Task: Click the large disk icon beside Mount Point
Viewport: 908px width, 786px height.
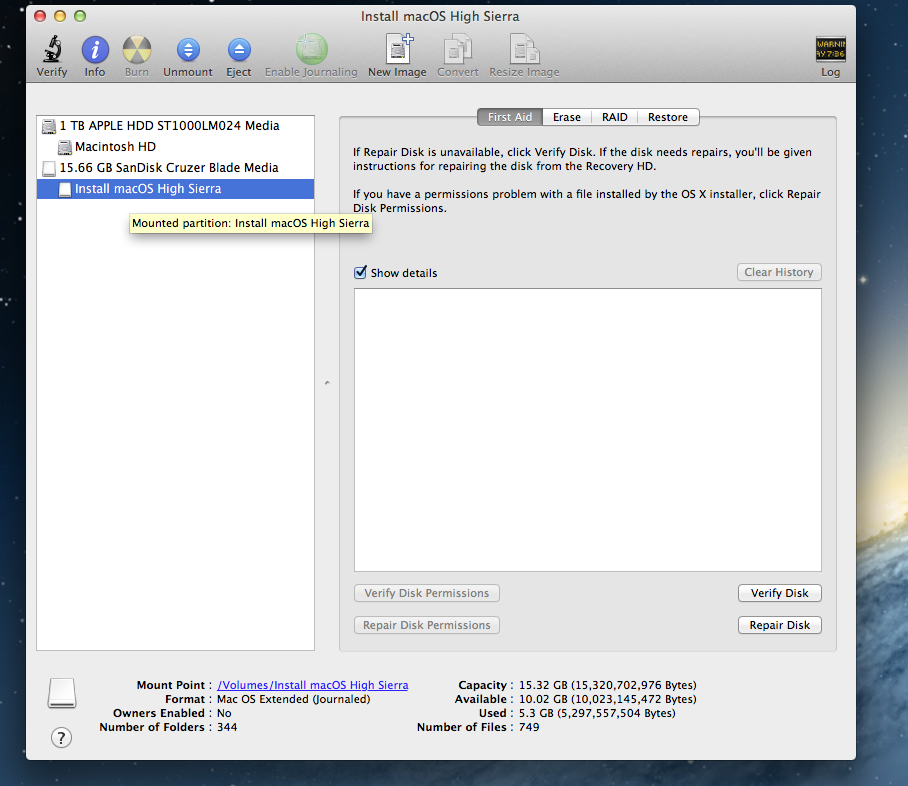Action: (62, 693)
